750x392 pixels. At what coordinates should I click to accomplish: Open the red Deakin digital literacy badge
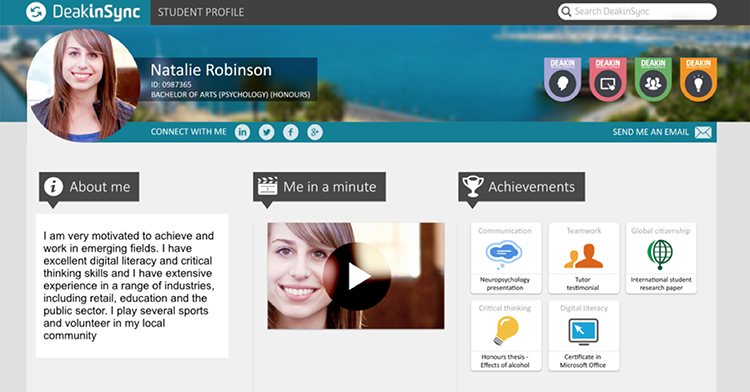click(607, 79)
